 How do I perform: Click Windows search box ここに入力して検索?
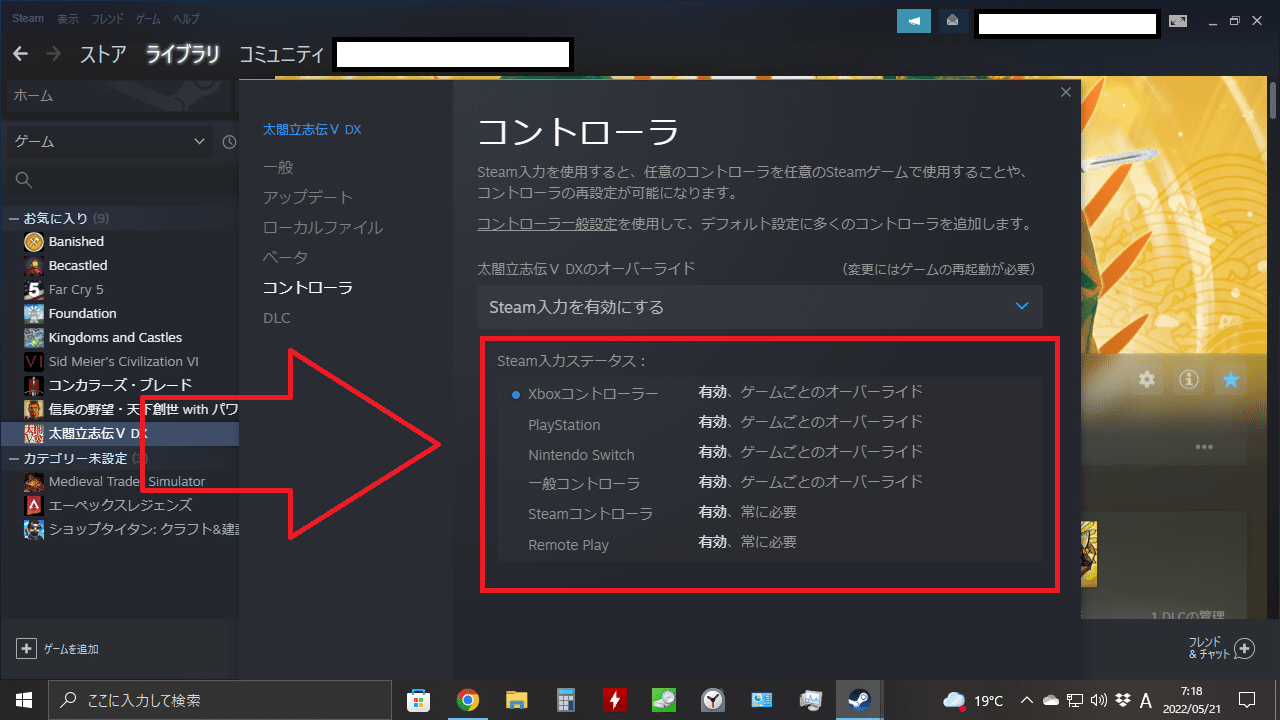(x=220, y=700)
